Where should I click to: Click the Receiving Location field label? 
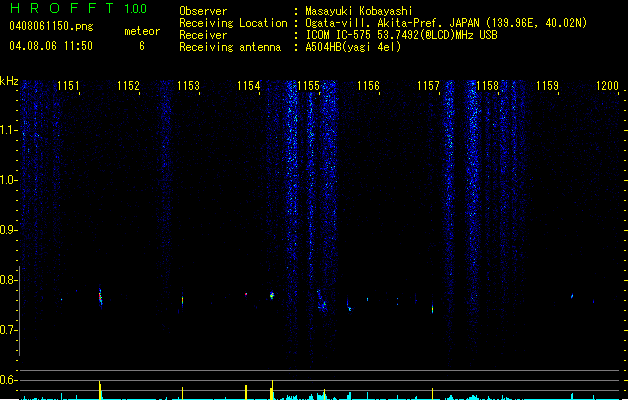[x=233, y=23]
